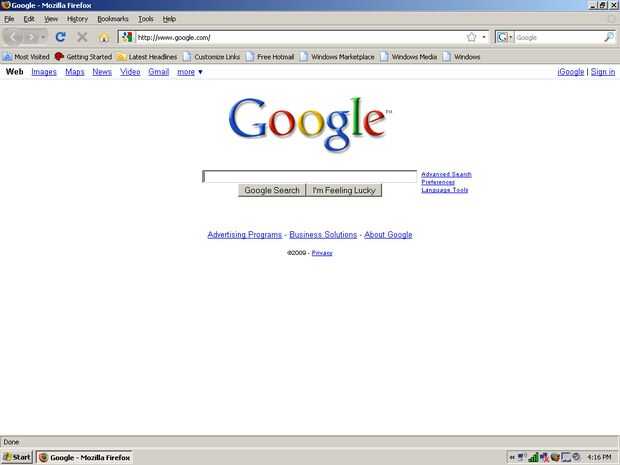
Task: Go to the Home page icon
Action: tap(104, 37)
